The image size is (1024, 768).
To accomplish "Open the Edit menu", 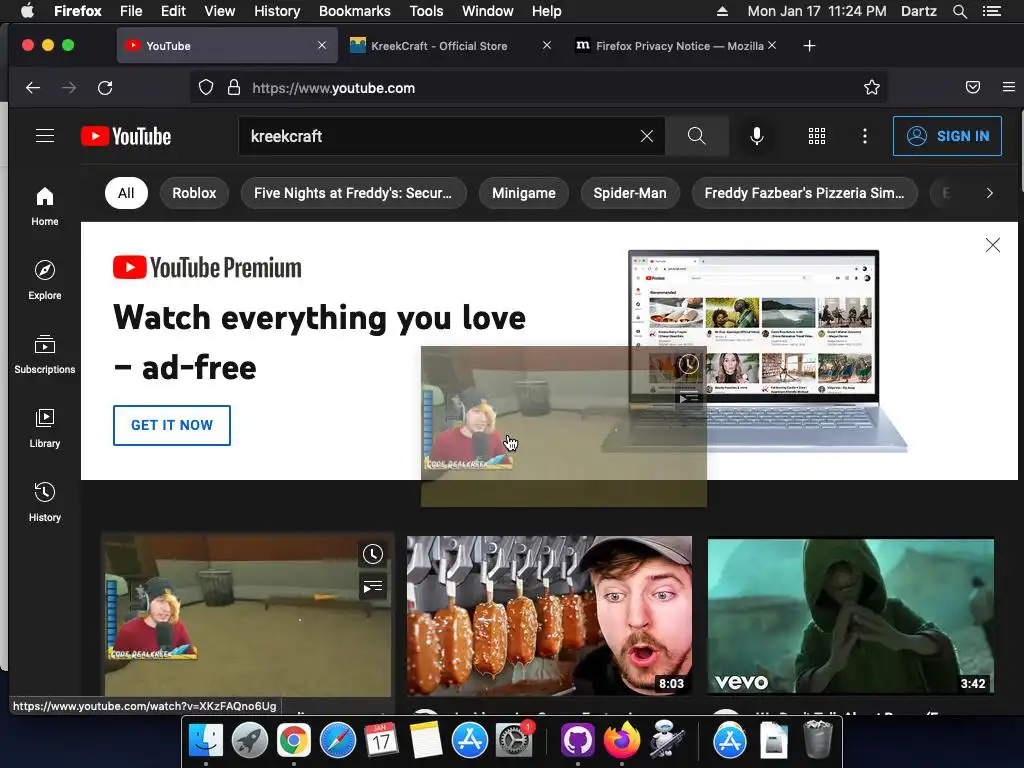I will pos(173,11).
